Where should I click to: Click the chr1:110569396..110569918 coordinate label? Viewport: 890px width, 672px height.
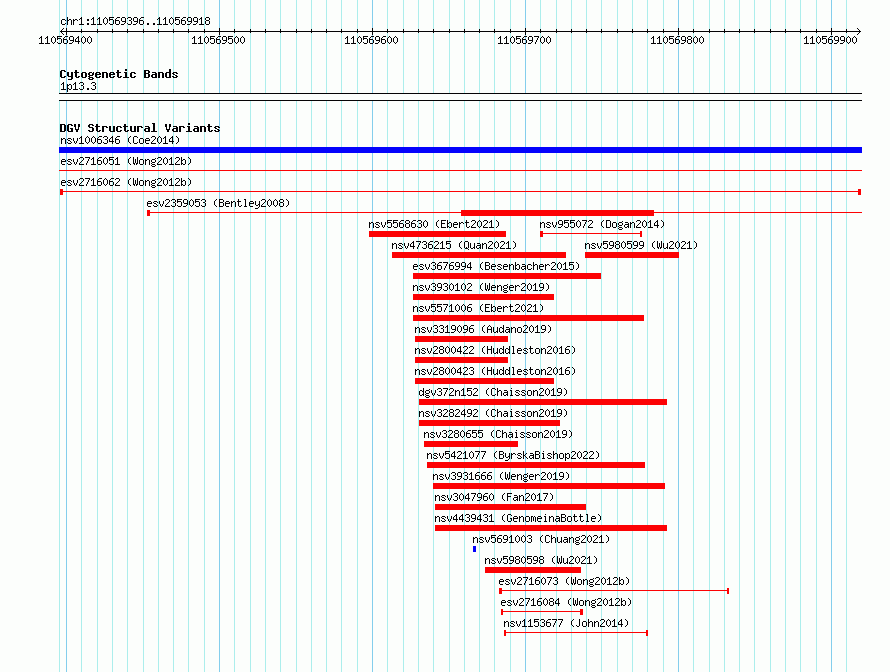coord(135,21)
